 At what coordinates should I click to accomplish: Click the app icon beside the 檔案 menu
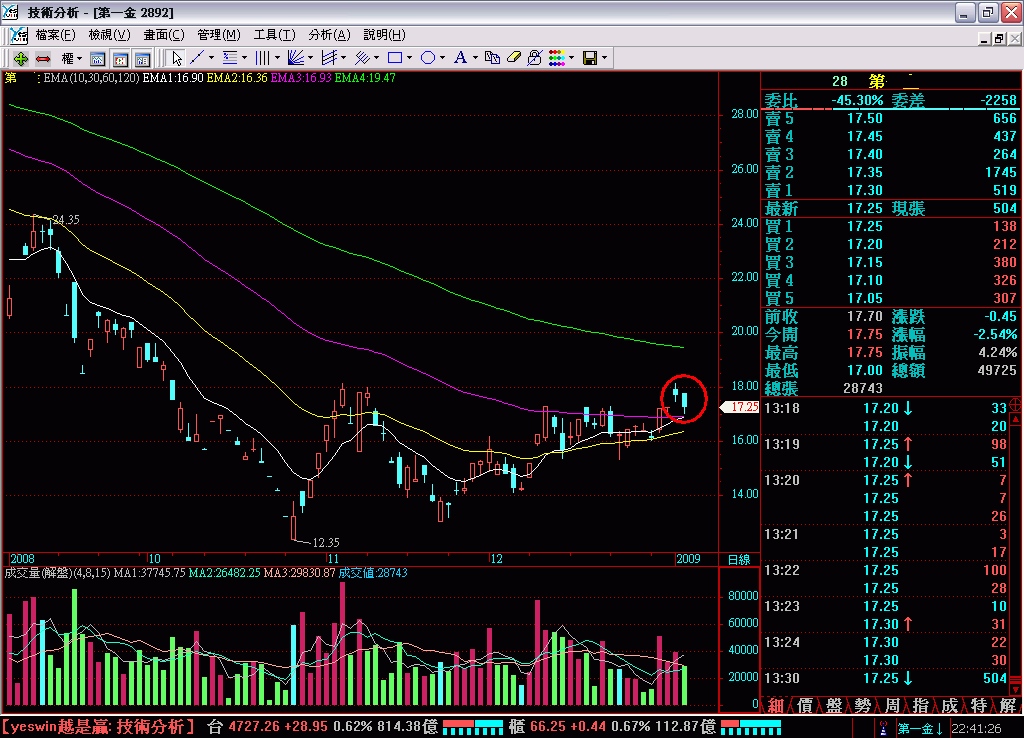19,35
